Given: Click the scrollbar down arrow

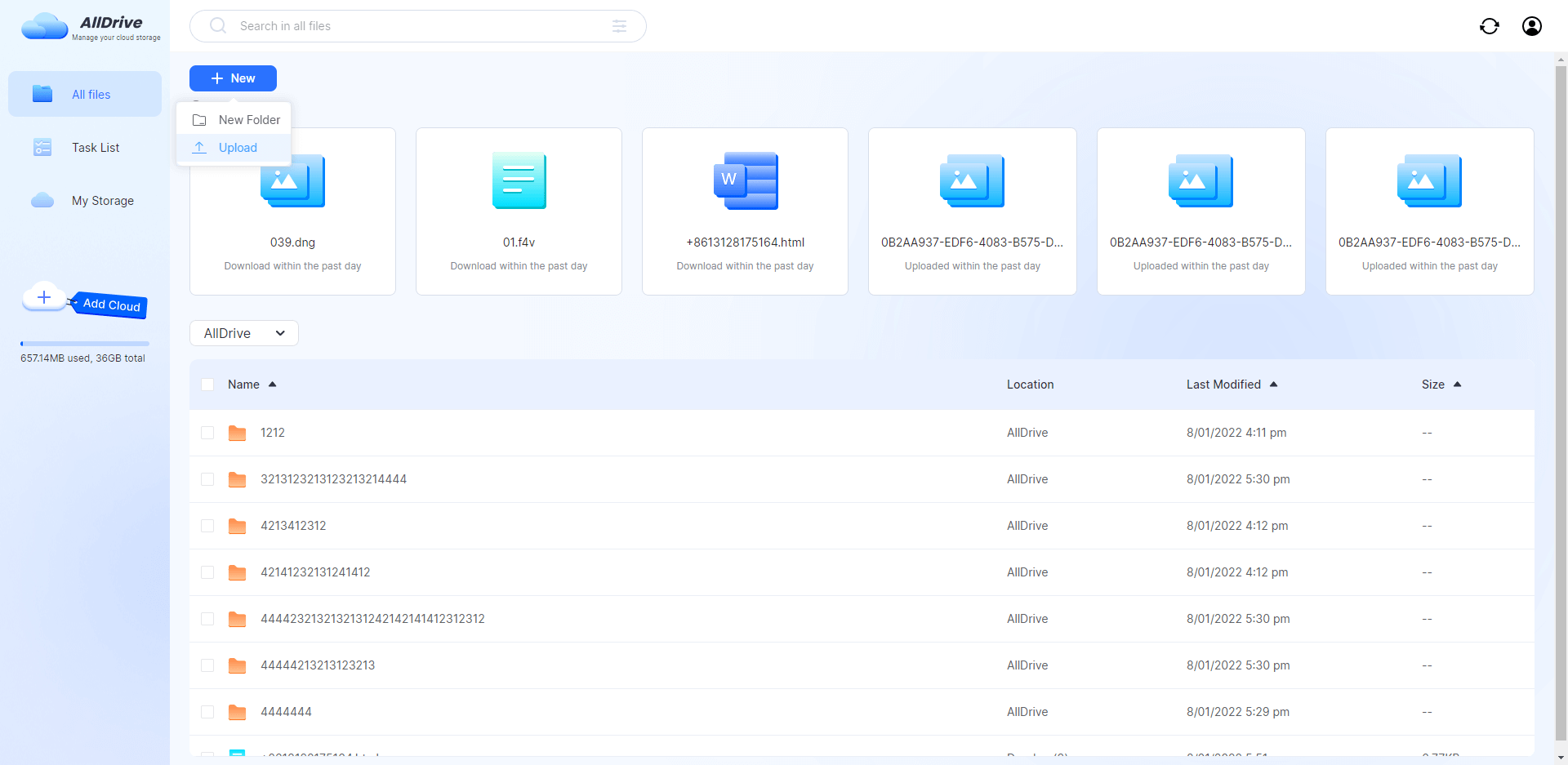Looking at the screenshot, I should tap(1561, 758).
